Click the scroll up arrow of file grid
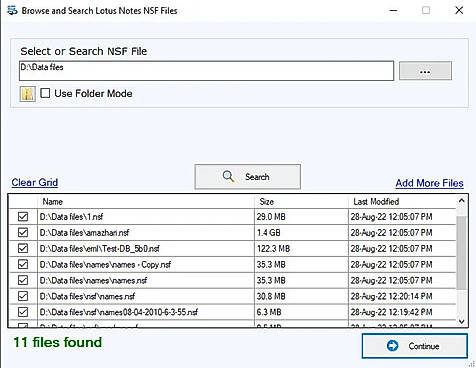This screenshot has height=368, width=476. coord(461,201)
